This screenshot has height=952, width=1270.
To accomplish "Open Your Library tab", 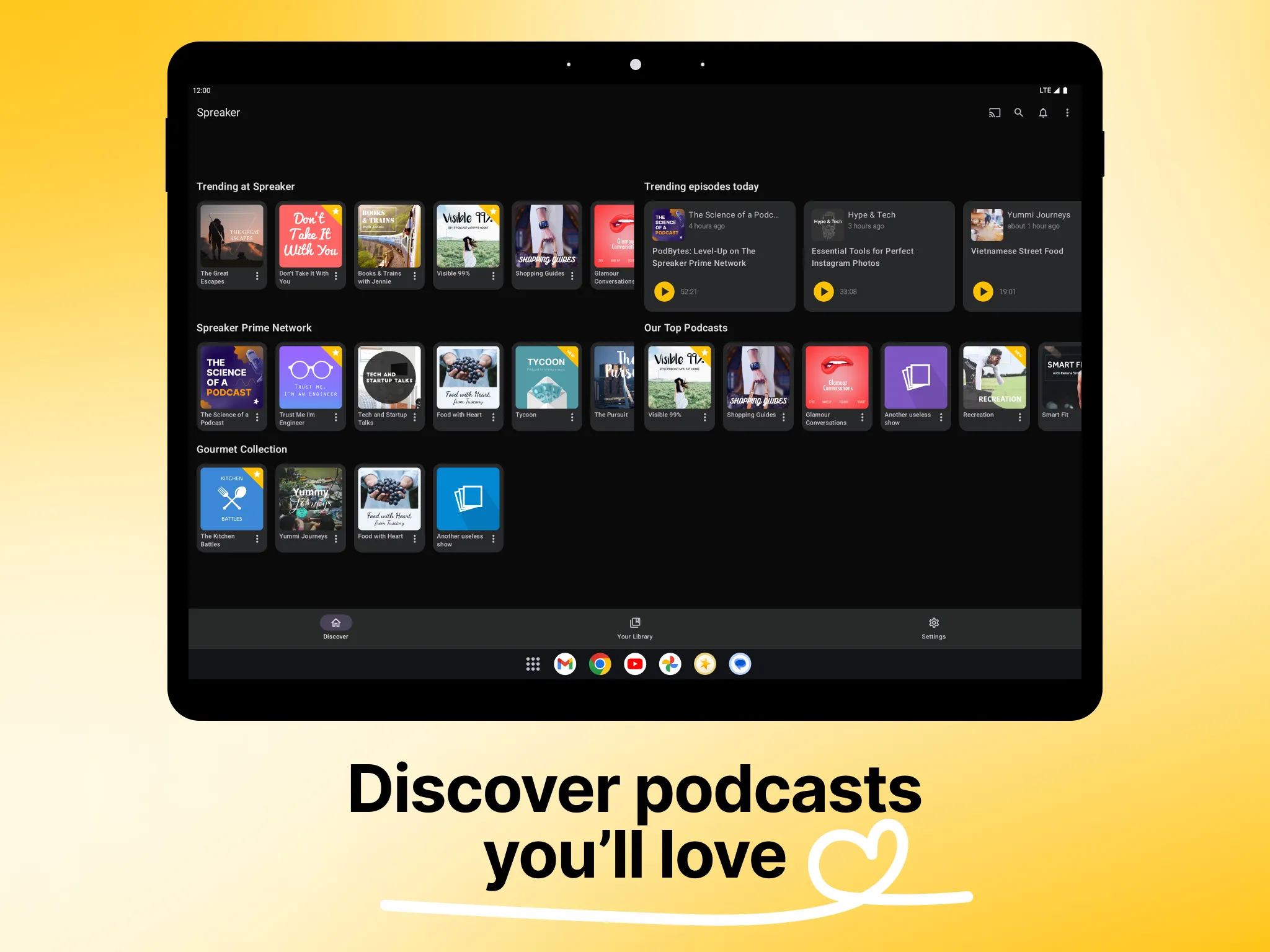I will [634, 626].
